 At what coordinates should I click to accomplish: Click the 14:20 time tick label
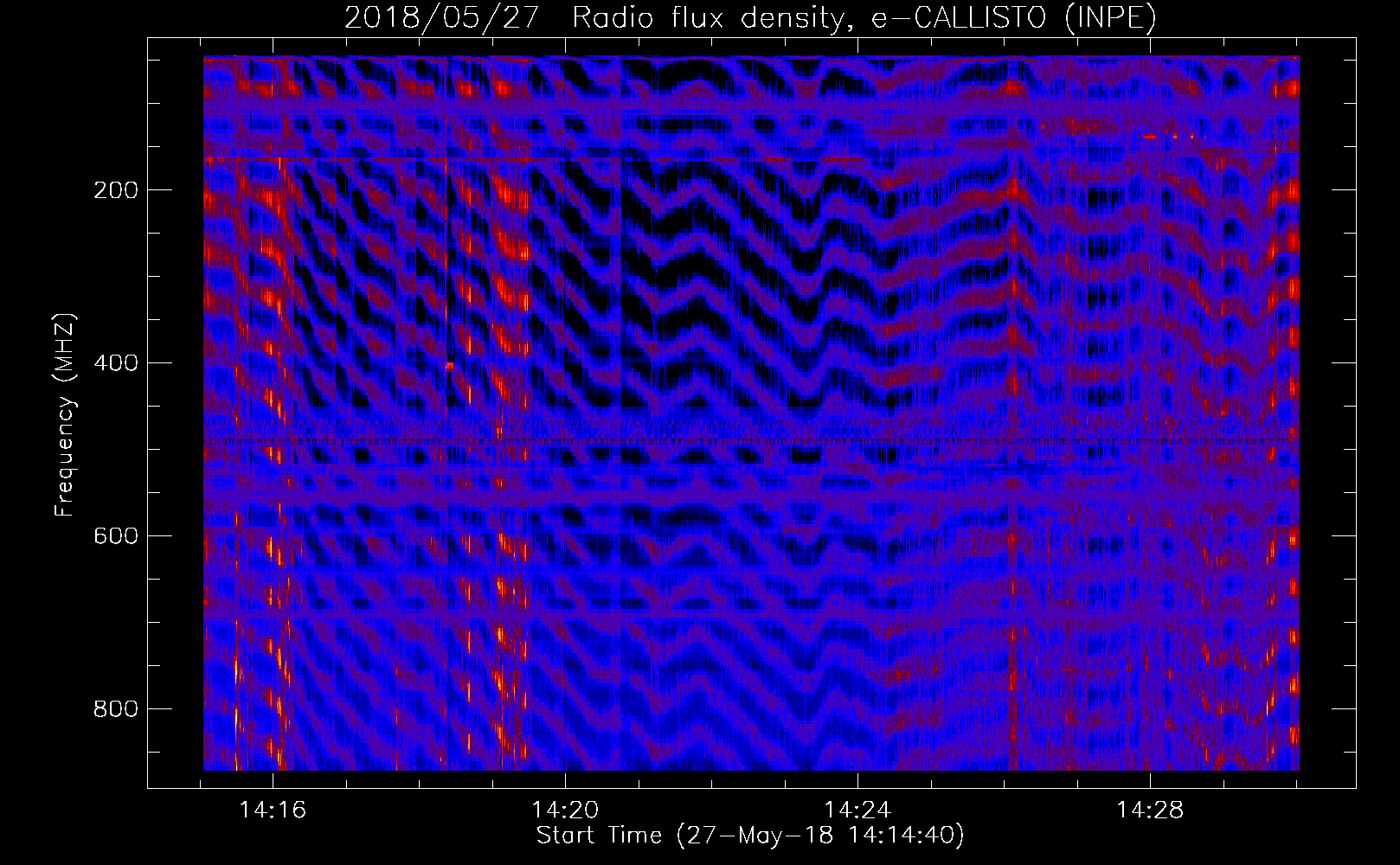[565, 811]
